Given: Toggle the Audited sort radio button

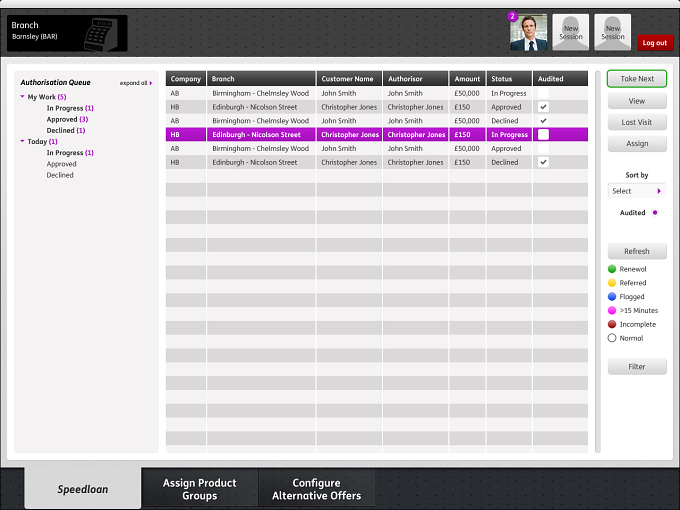Looking at the screenshot, I should point(655,212).
